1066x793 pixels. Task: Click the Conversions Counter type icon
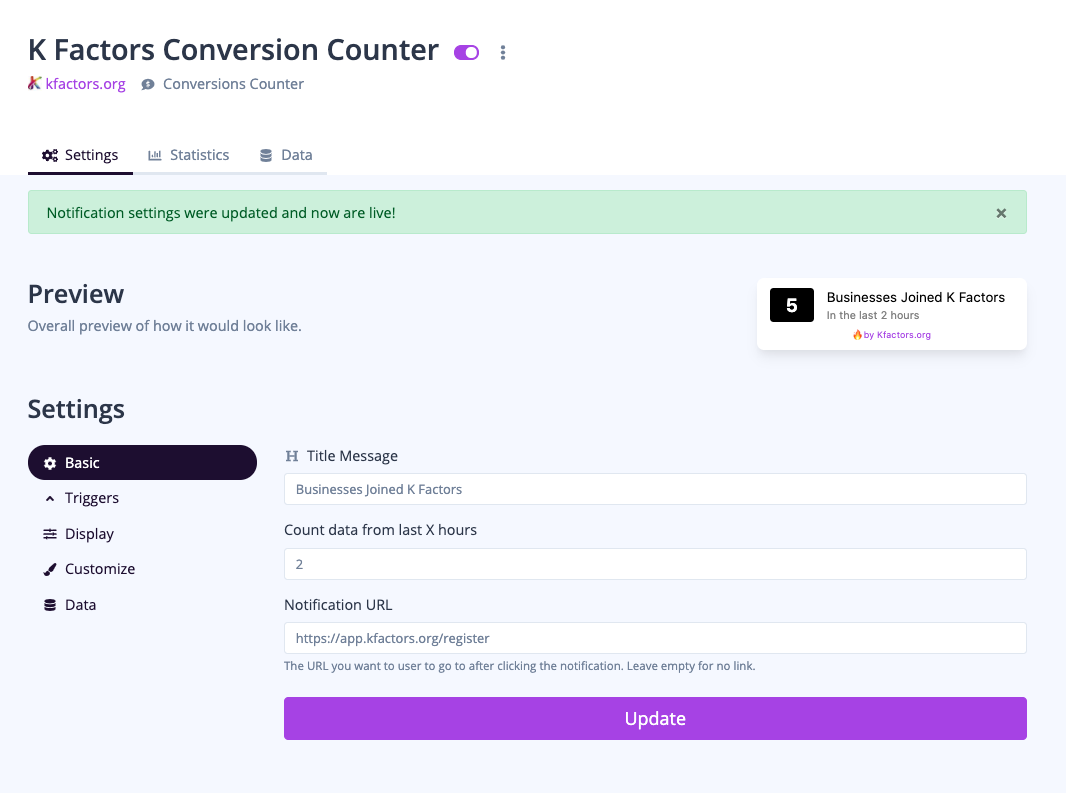pyautogui.click(x=148, y=84)
